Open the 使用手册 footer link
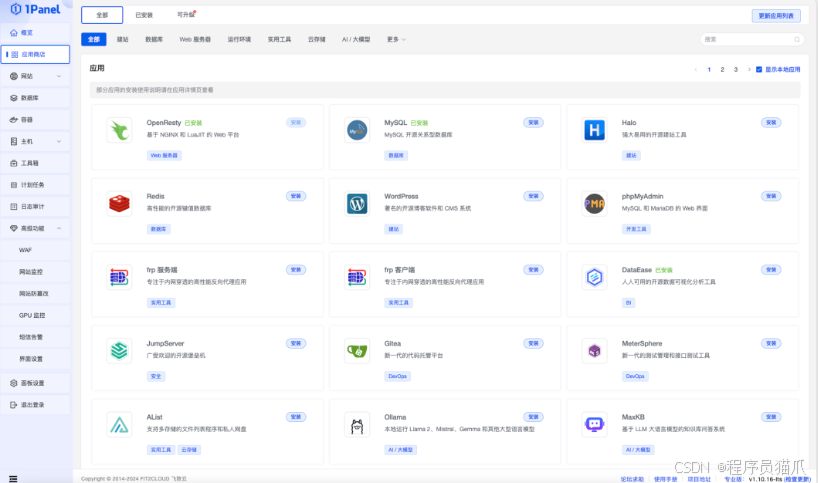The width and height of the screenshot is (818, 483). (x=665, y=479)
